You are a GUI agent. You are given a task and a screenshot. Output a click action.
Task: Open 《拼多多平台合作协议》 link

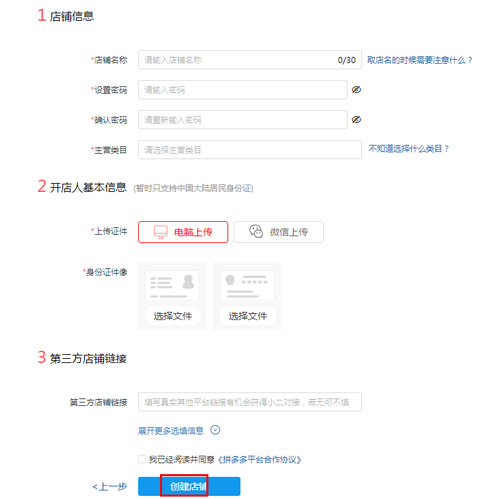(x=259, y=460)
